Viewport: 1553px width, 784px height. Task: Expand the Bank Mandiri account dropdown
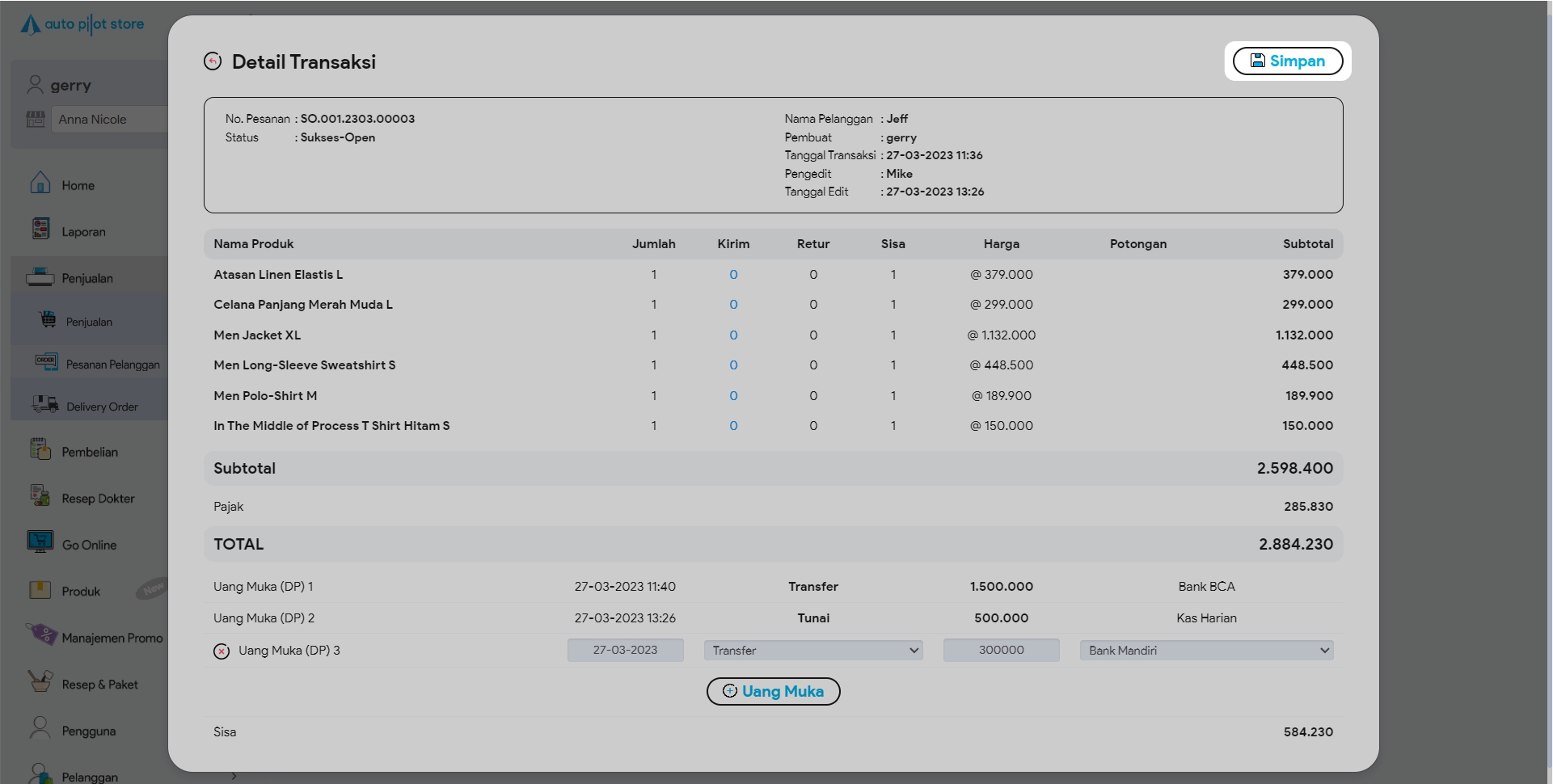coord(1206,651)
